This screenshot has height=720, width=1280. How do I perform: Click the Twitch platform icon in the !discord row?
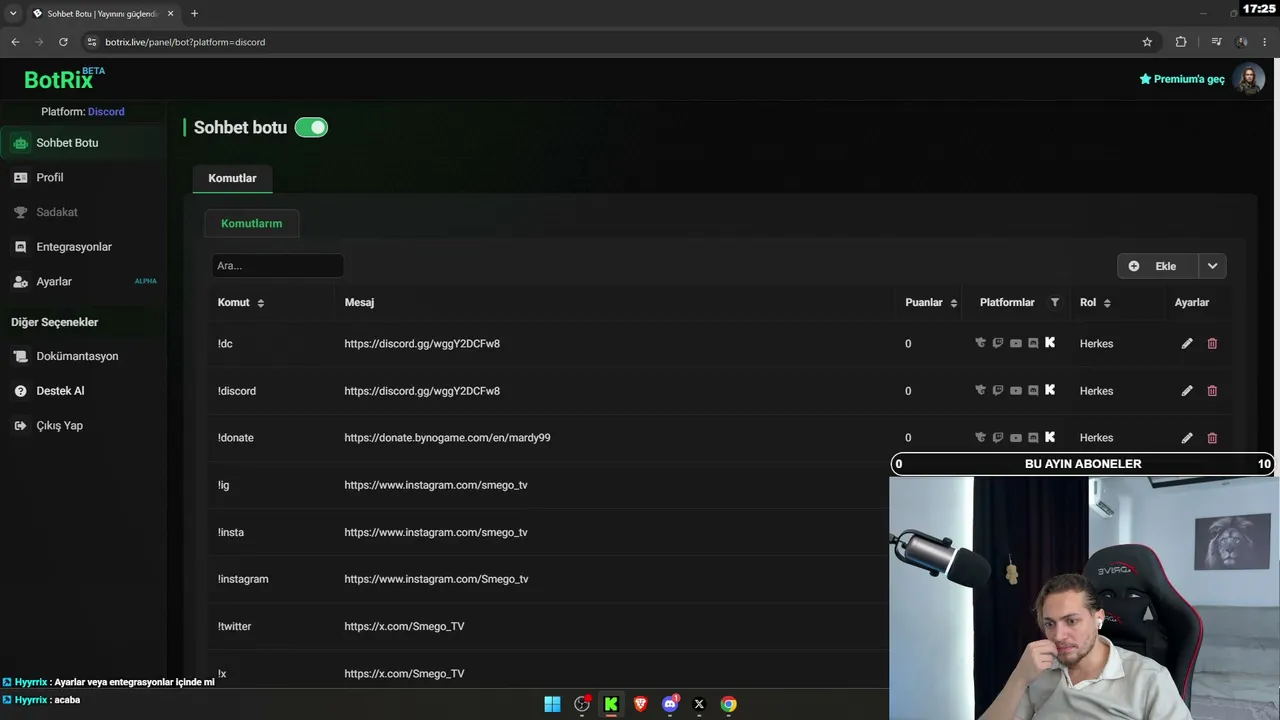coord(998,390)
